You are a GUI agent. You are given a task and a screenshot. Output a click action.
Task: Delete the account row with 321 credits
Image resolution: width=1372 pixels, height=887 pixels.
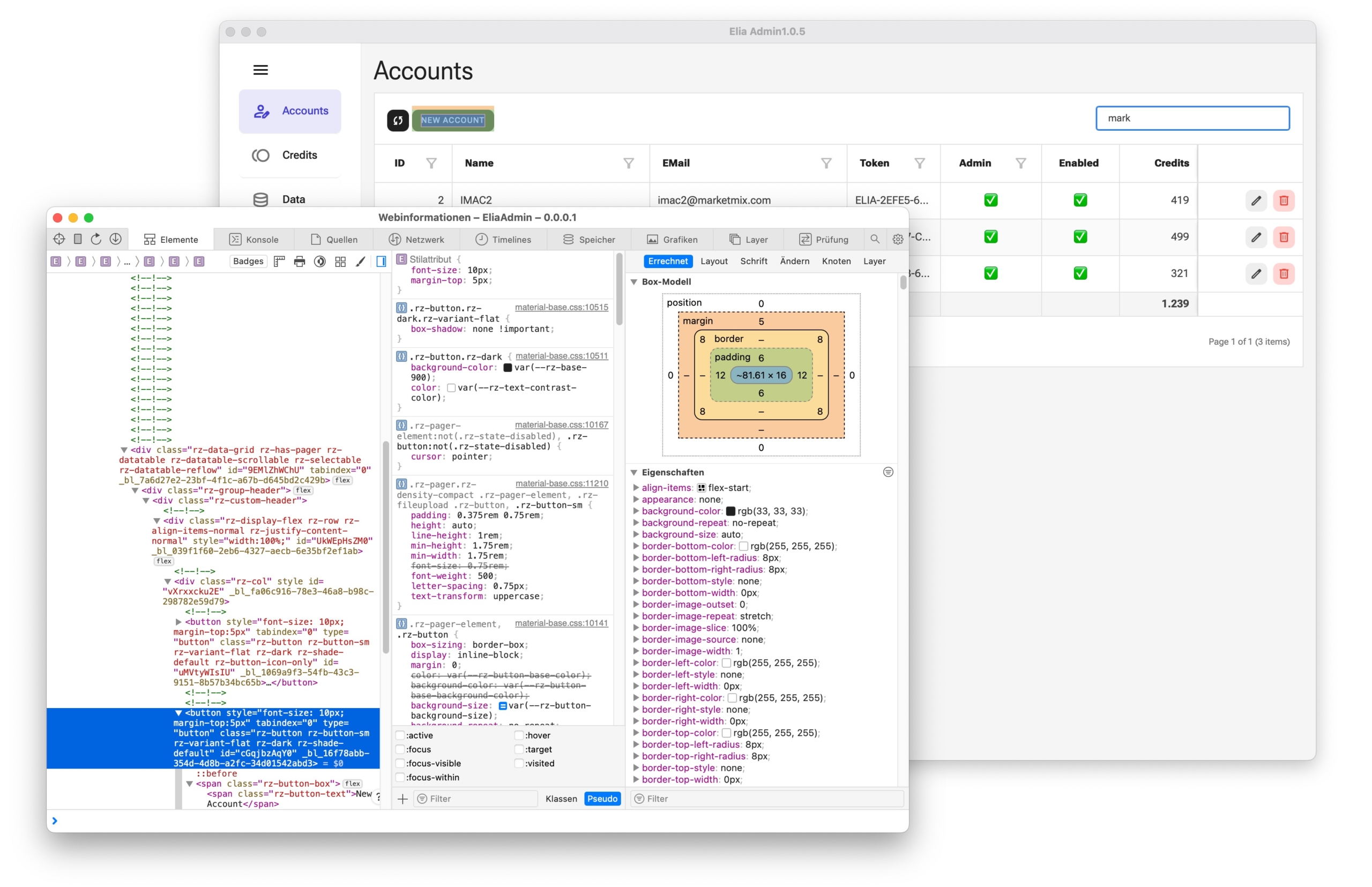click(x=1283, y=273)
